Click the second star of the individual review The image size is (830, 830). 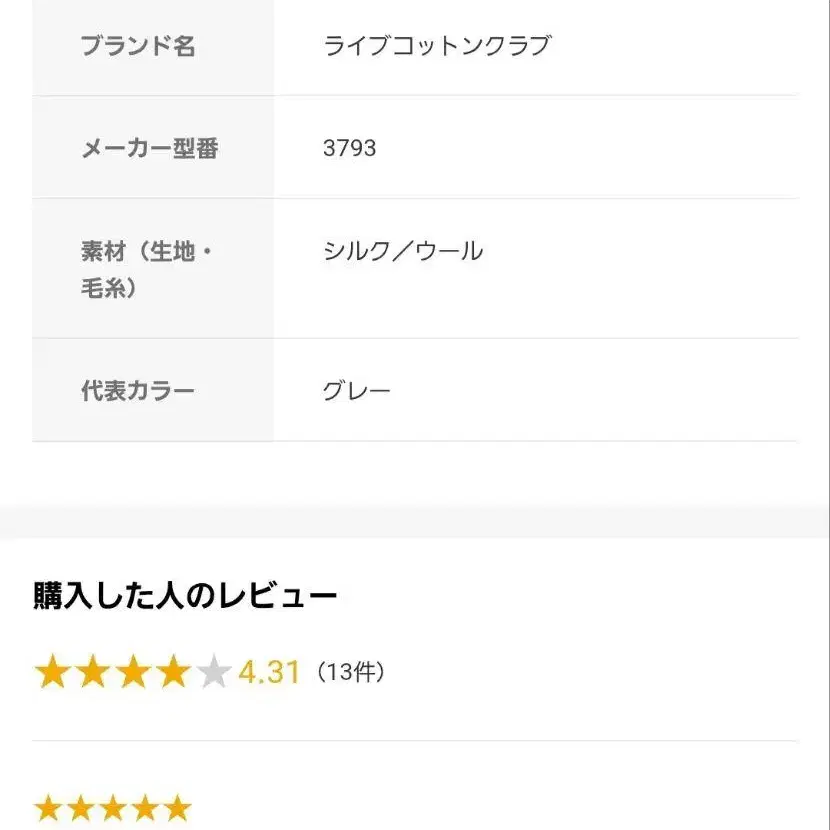point(81,808)
